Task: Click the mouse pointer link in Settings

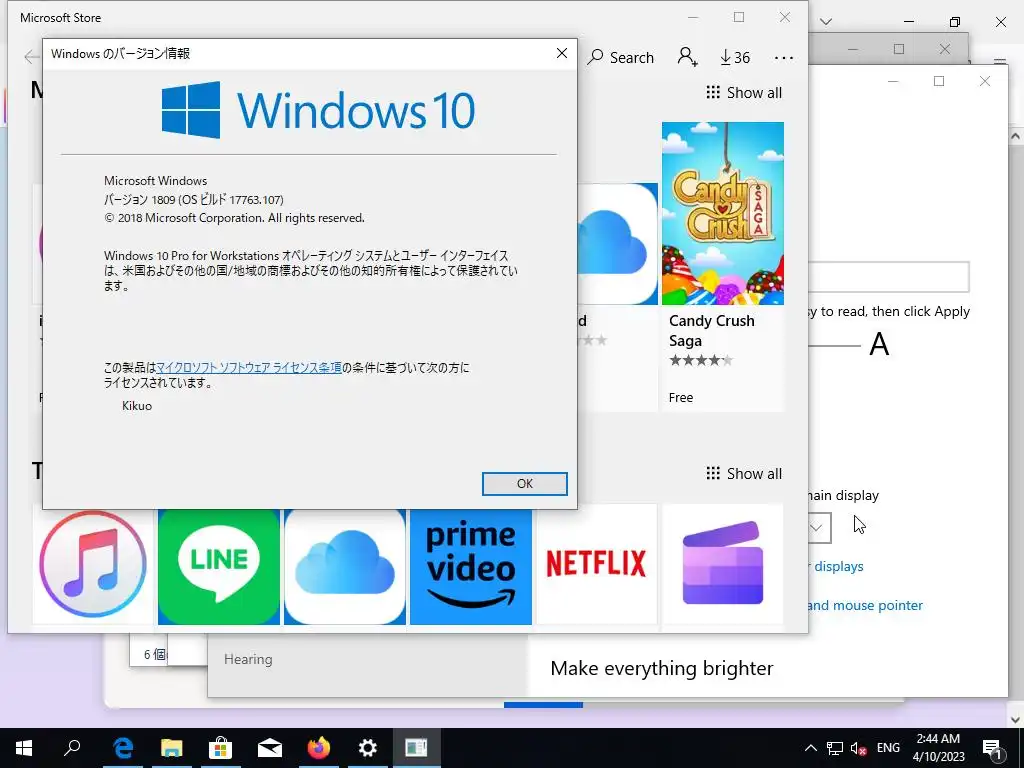Action: (865, 605)
